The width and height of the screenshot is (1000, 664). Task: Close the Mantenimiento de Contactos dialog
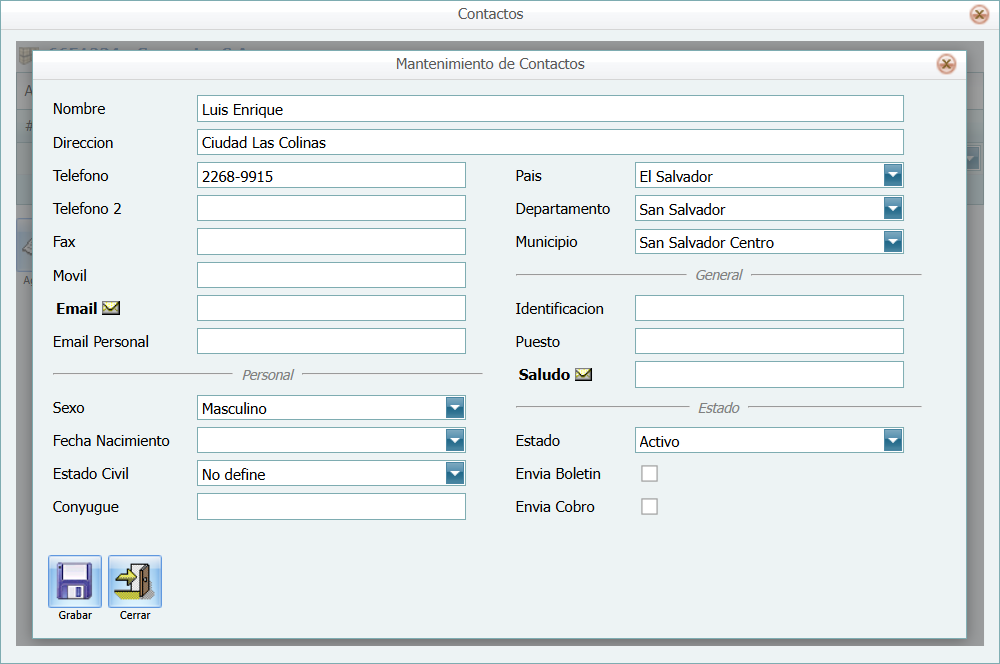coord(945,64)
